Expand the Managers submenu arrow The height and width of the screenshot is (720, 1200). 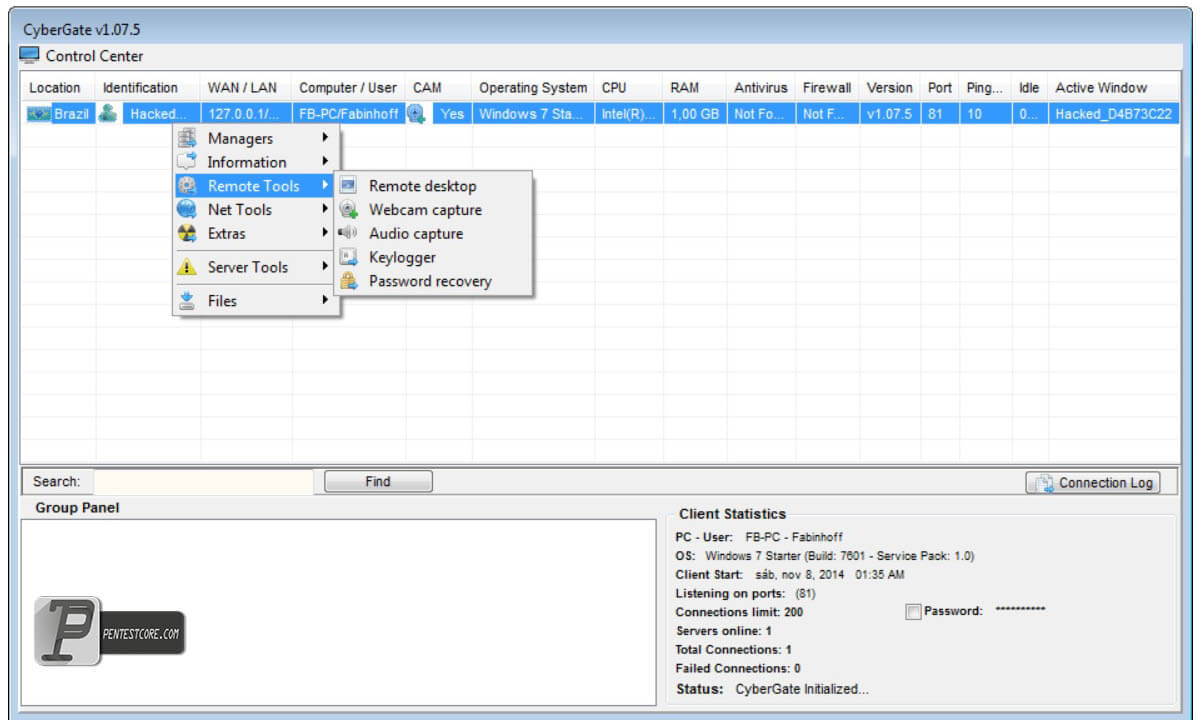coord(324,138)
